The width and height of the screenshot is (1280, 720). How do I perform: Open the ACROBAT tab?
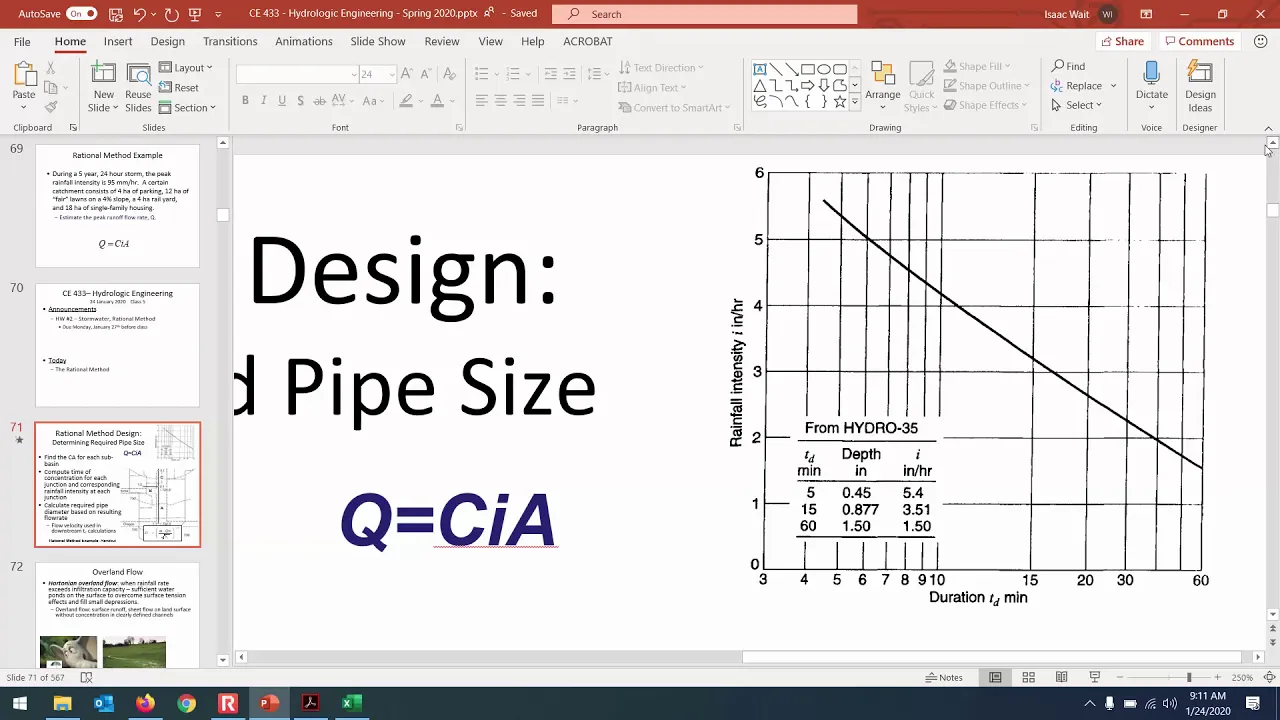click(x=587, y=41)
